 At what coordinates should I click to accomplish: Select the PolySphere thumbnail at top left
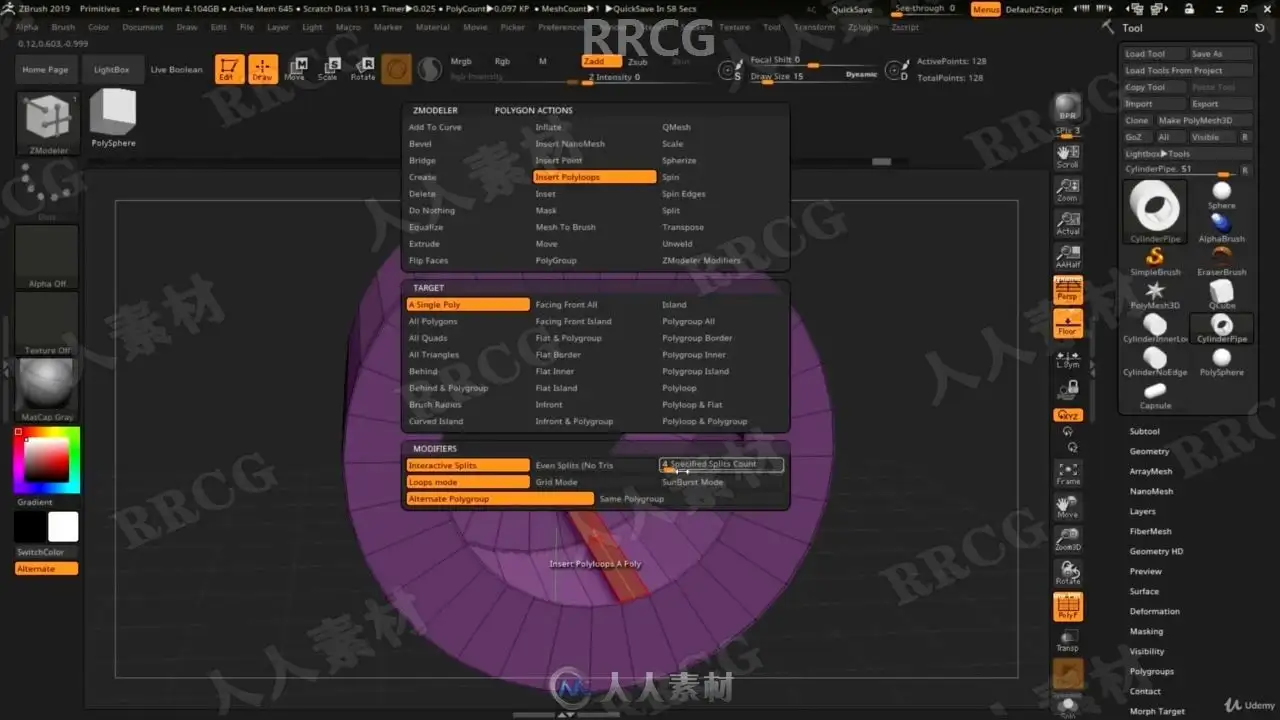113,118
